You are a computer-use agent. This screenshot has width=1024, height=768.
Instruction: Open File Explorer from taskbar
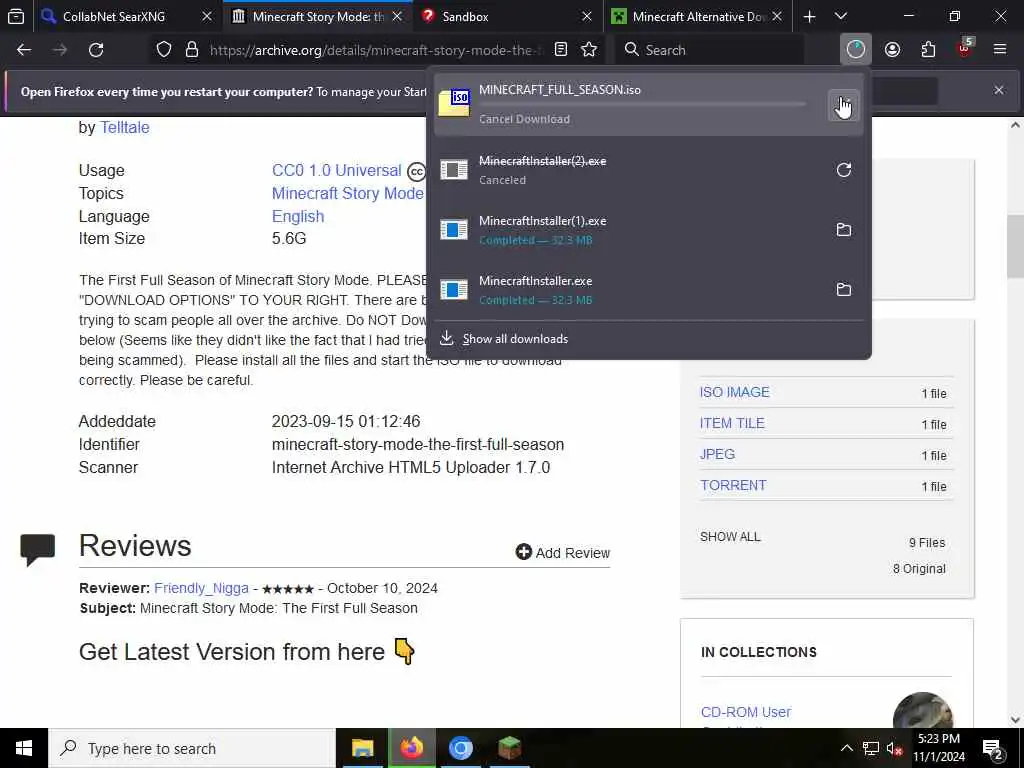[362, 748]
